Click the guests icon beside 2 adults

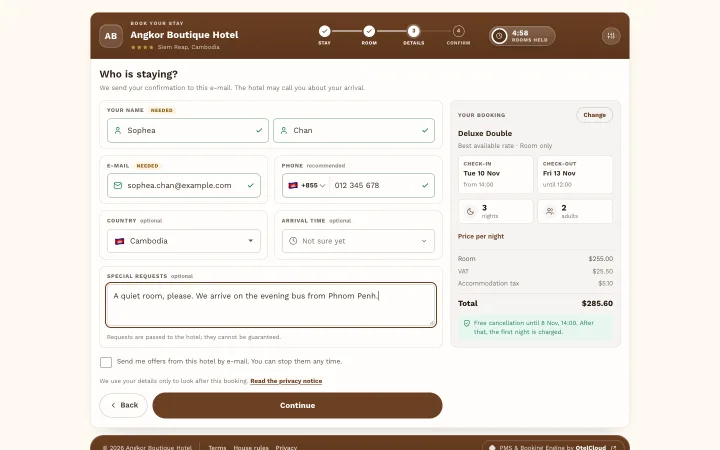[550, 212]
